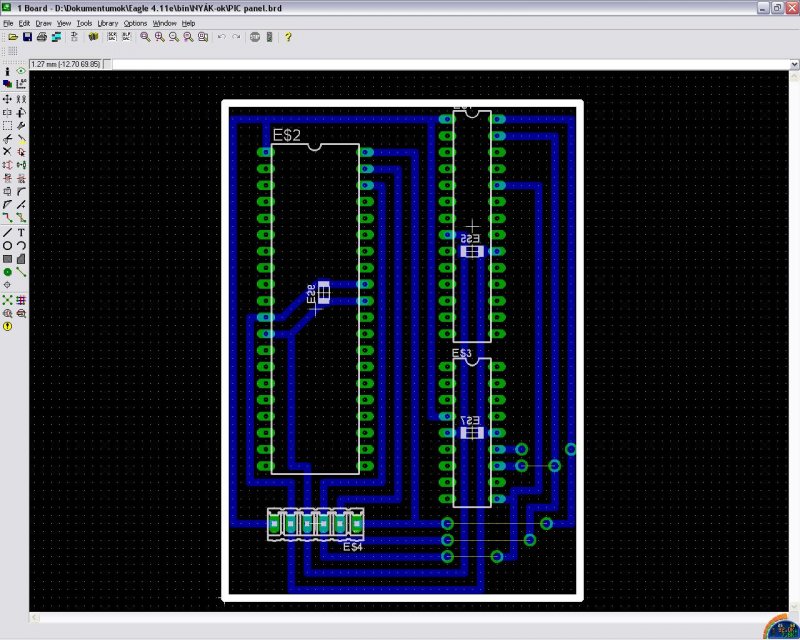The image size is (800, 640).
Task: Select the Cut scissors tool
Action: click(7, 139)
